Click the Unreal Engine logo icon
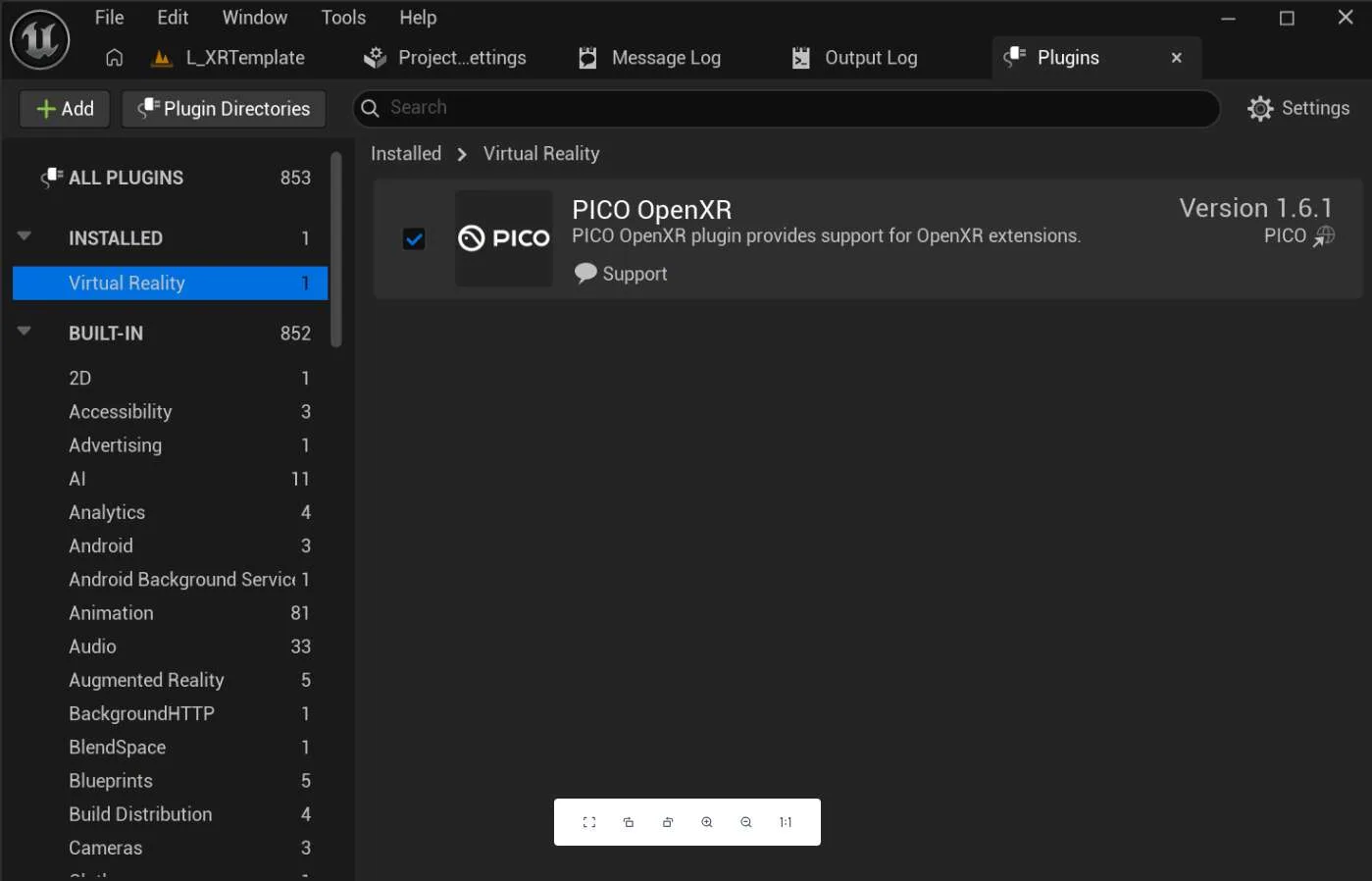The width and height of the screenshot is (1372, 881). pos(40,39)
